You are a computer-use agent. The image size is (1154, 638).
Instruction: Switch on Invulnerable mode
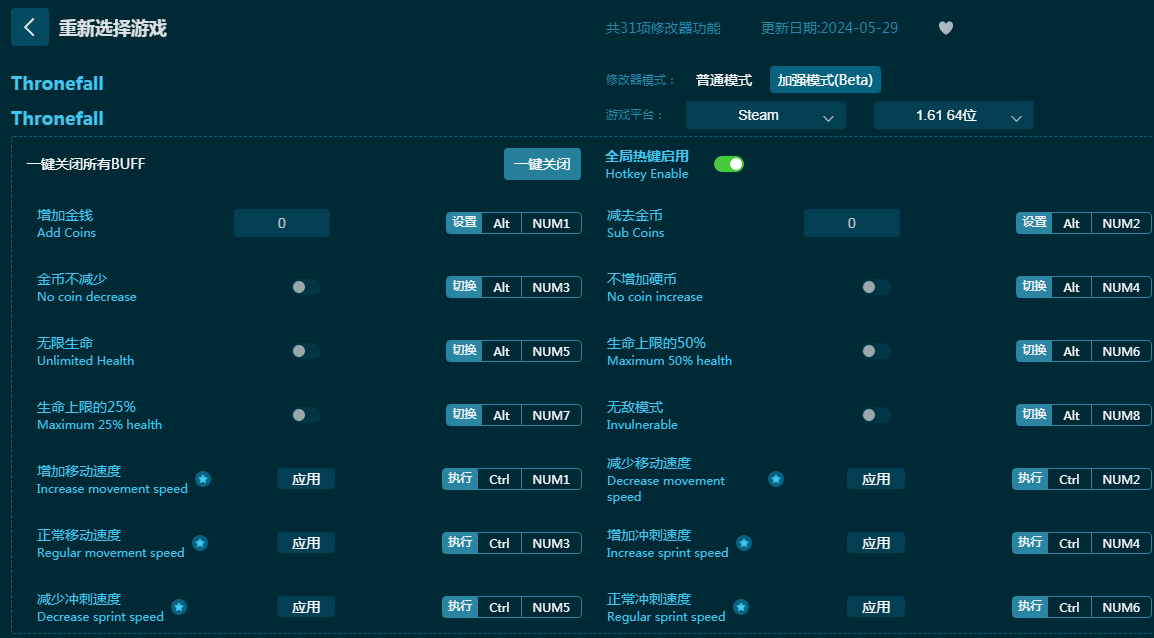click(x=876, y=415)
